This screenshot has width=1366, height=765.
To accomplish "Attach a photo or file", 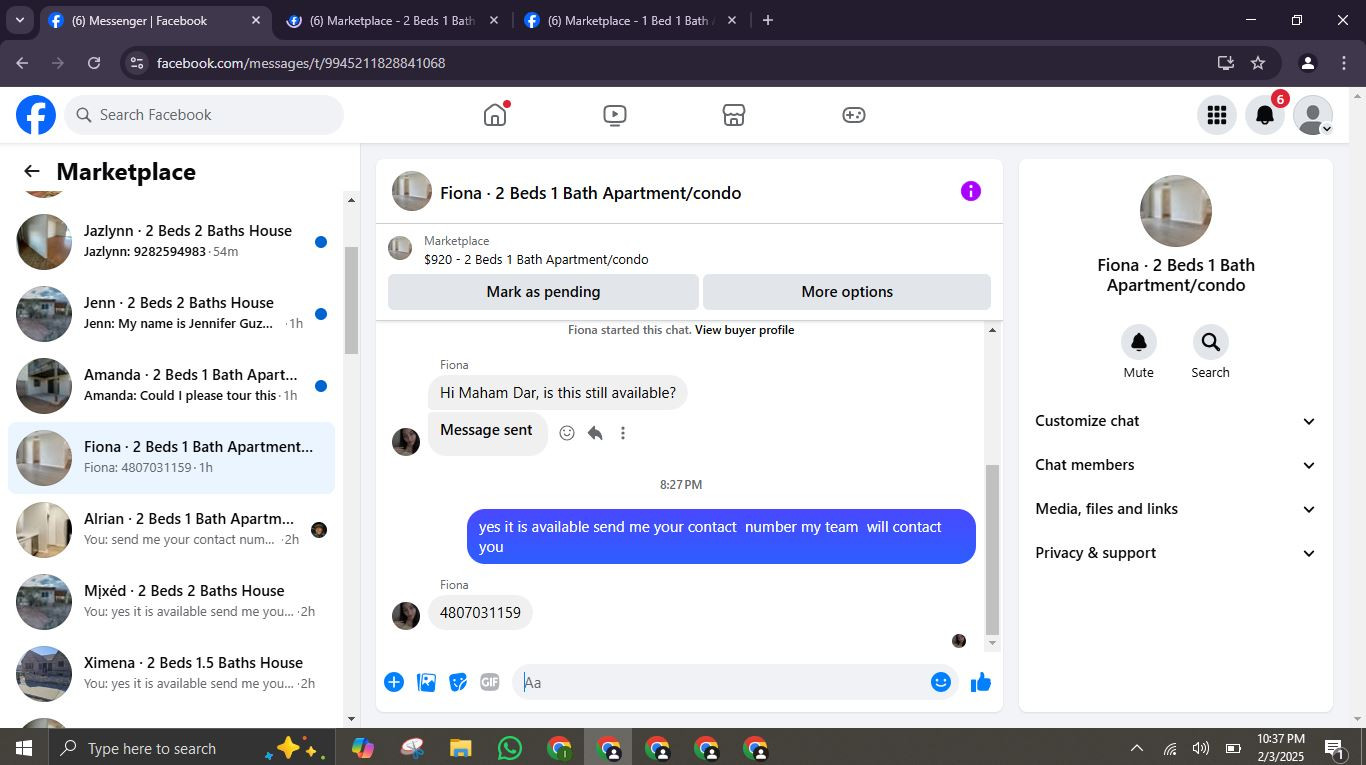I will point(426,682).
